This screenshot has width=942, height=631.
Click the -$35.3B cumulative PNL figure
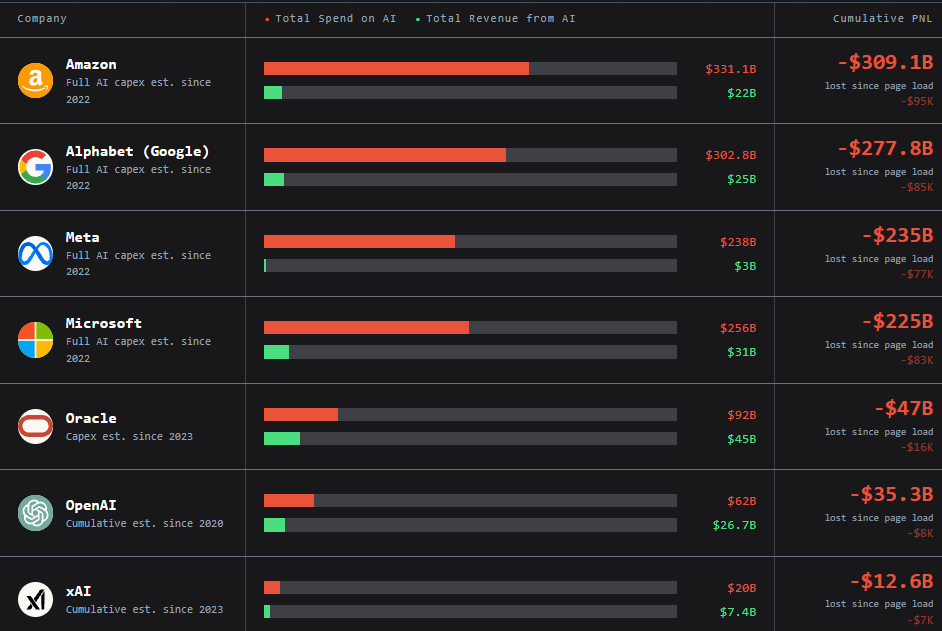click(891, 494)
